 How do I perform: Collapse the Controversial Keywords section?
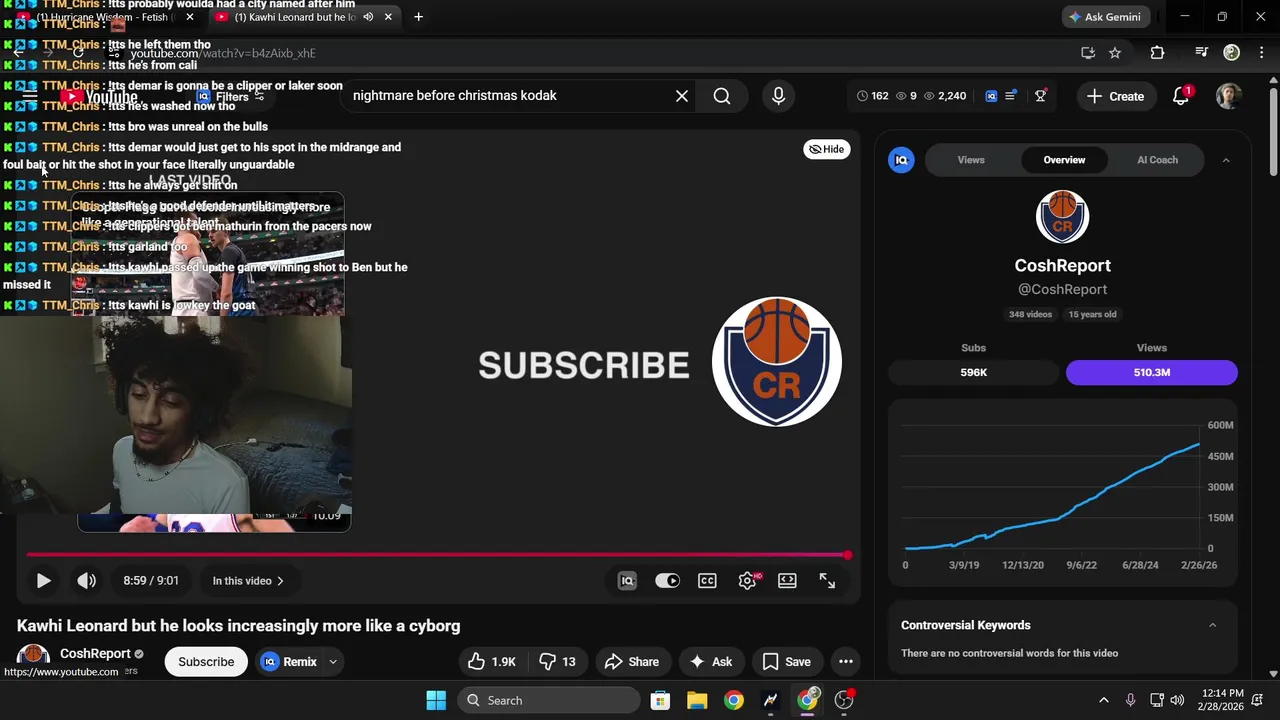tap(1212, 625)
